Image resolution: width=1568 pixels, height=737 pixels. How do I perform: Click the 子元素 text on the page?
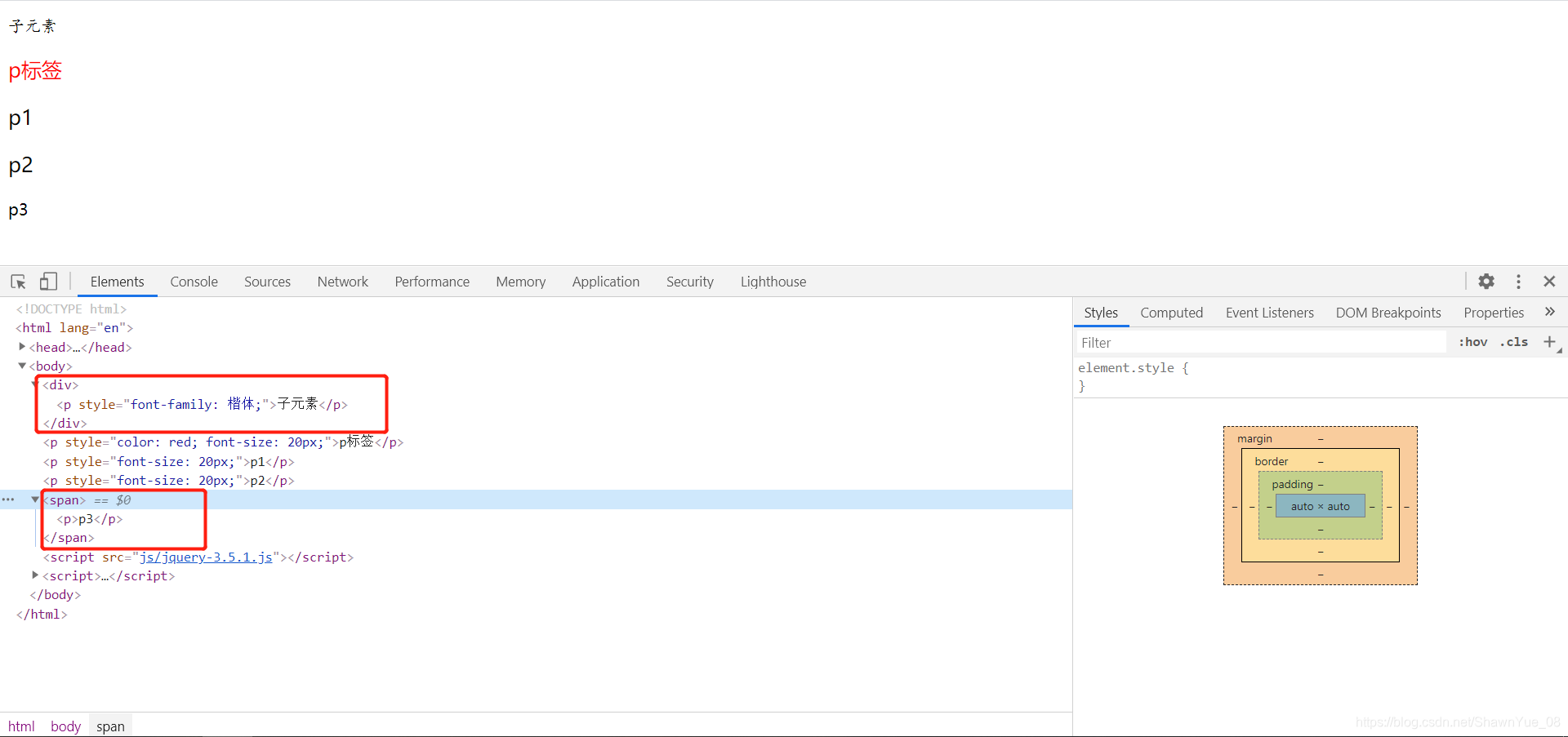tap(33, 26)
